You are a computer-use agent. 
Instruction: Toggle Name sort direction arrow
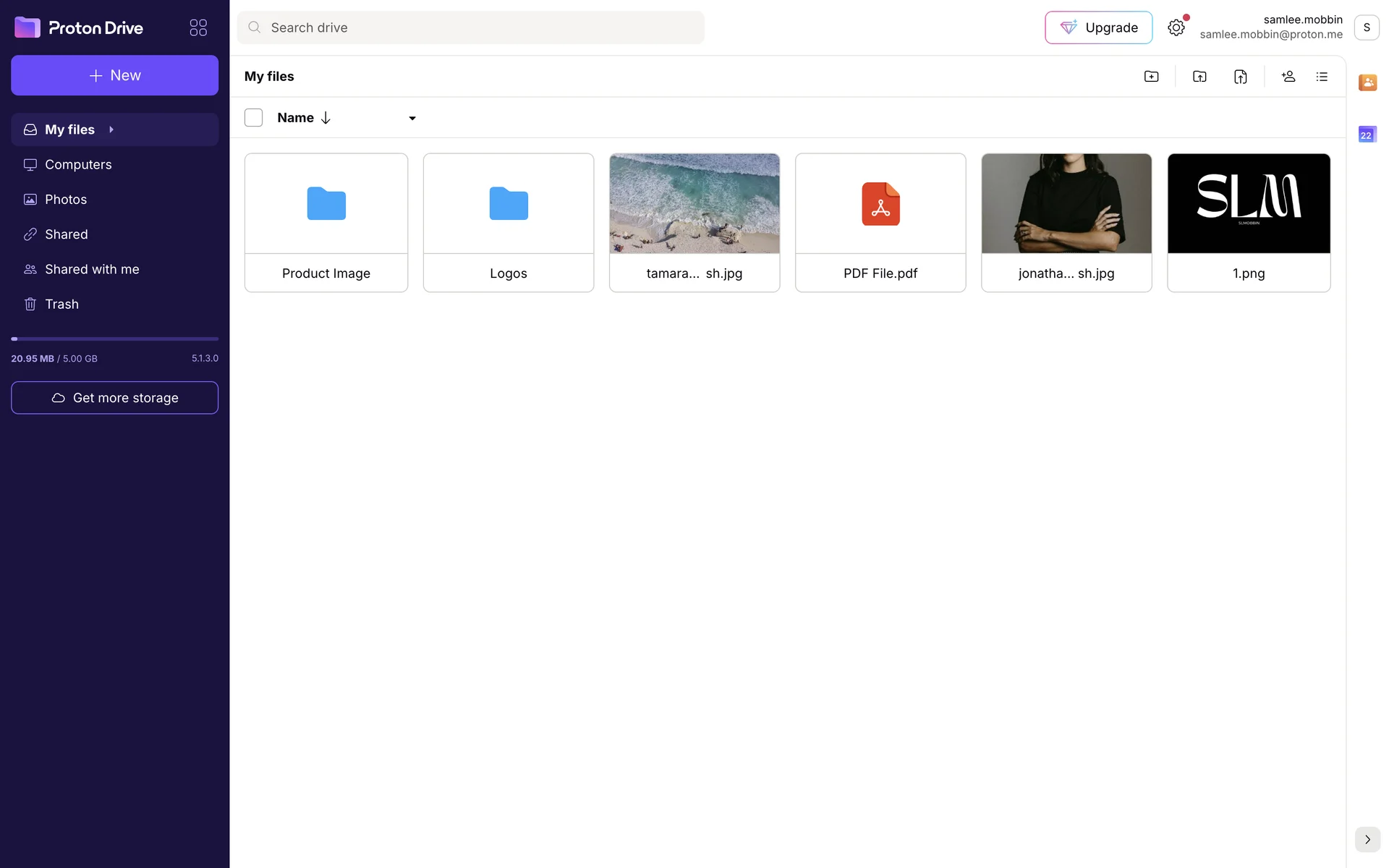coord(326,118)
